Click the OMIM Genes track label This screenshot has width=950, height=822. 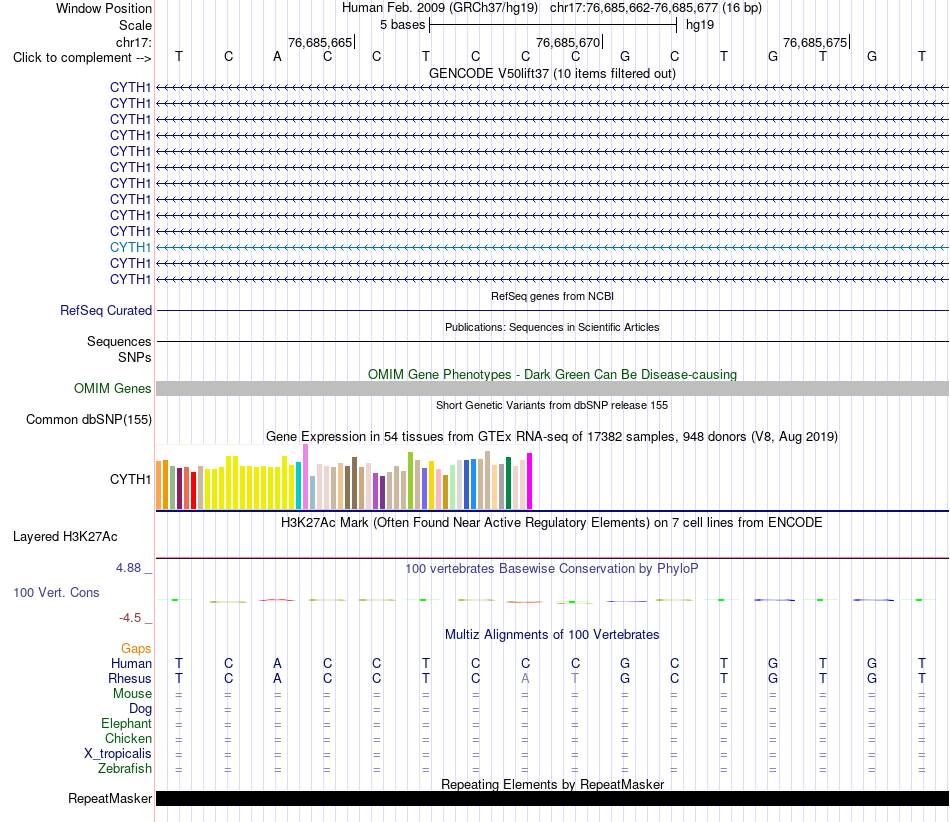point(112,388)
